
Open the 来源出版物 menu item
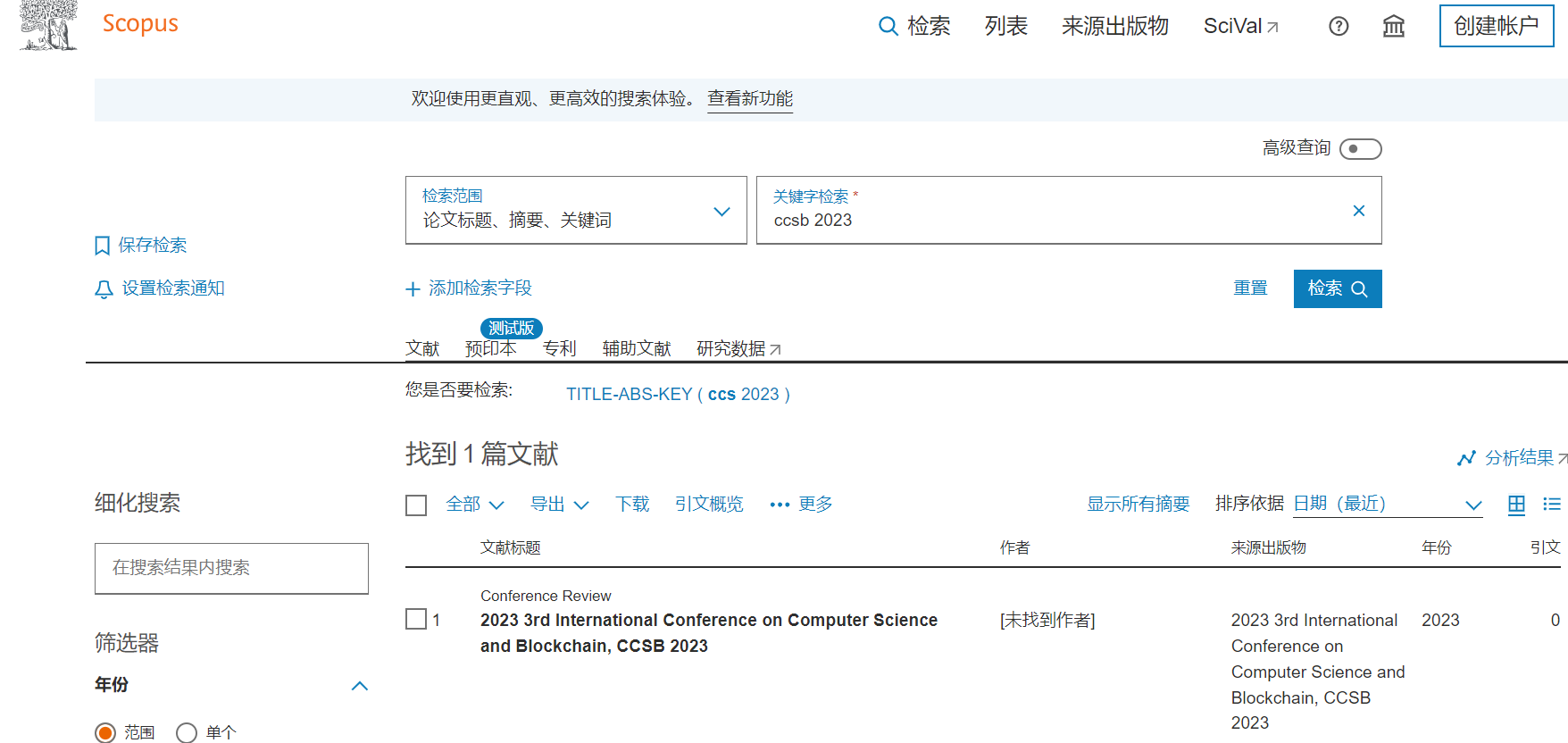coord(1115,26)
